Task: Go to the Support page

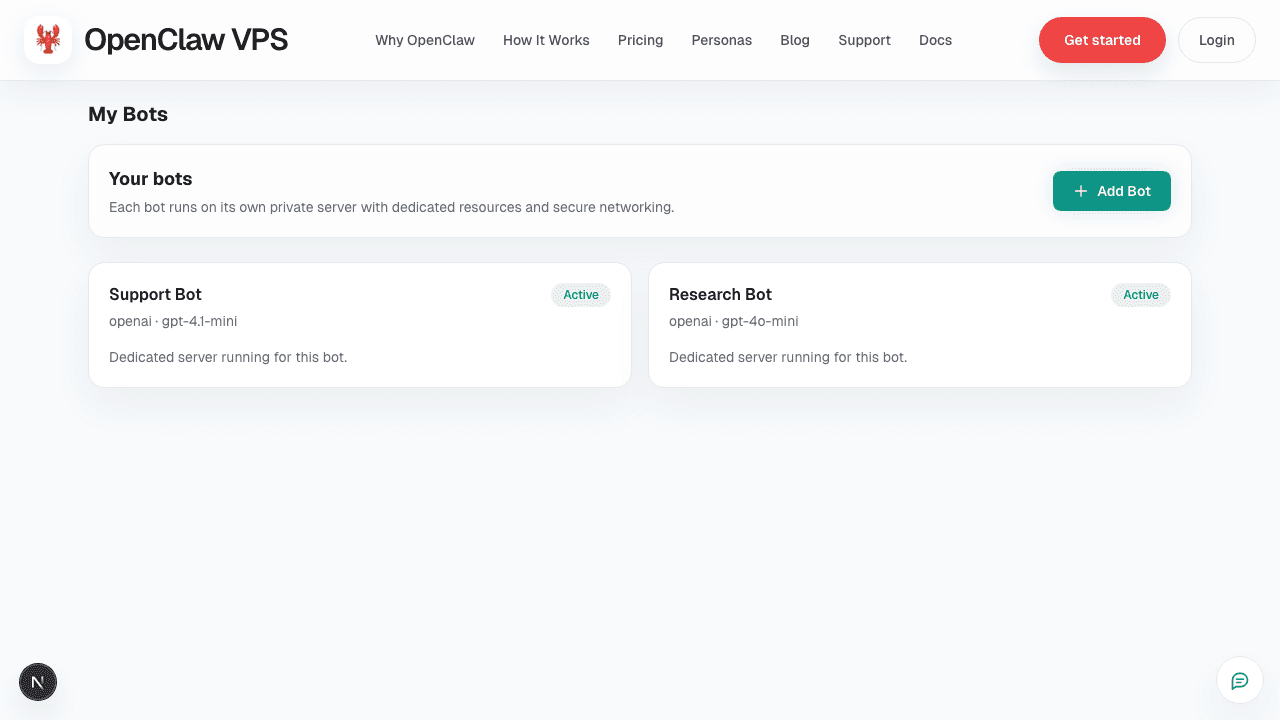Action: (x=864, y=40)
